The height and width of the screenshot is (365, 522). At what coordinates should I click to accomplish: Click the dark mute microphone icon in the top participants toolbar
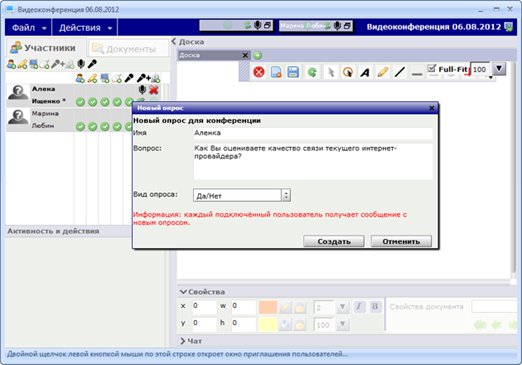coord(81,64)
